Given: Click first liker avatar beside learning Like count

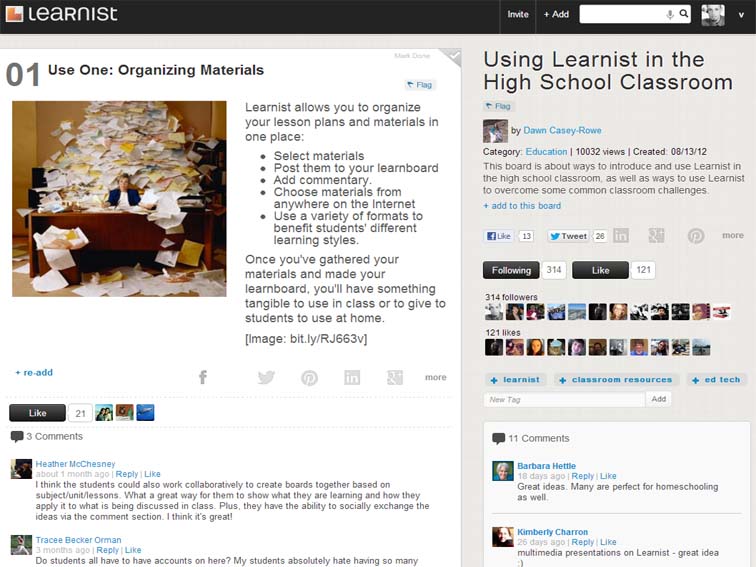Looking at the screenshot, I should pos(104,413).
